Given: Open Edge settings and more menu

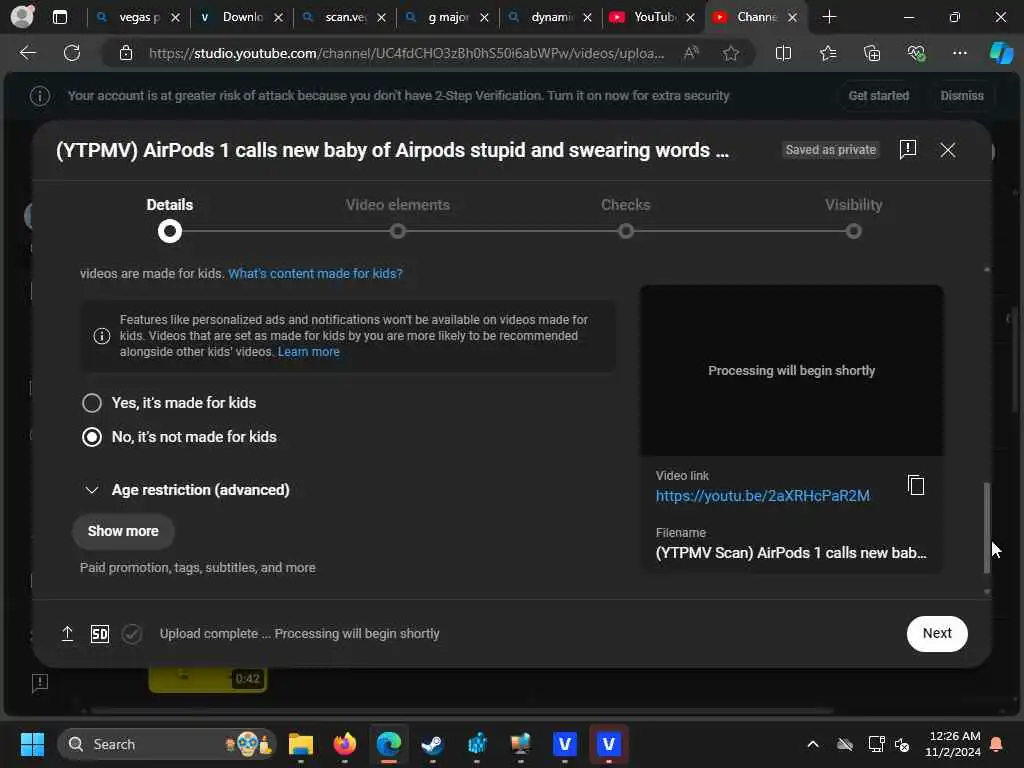Looking at the screenshot, I should 959,53.
